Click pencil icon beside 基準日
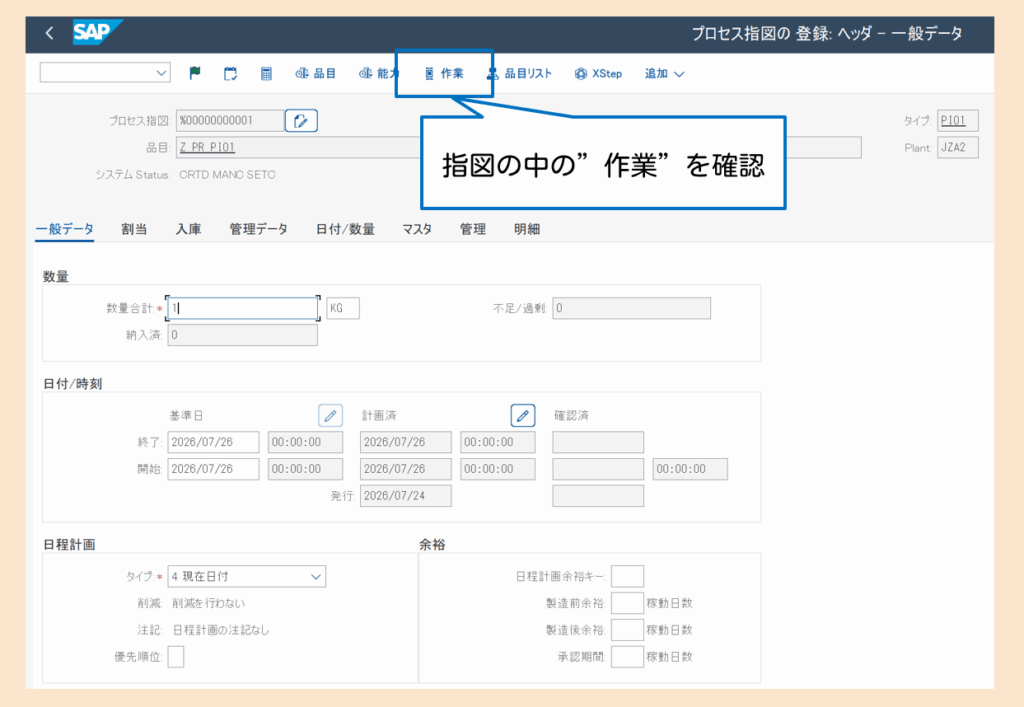This screenshot has height=707, width=1024. tap(330, 415)
